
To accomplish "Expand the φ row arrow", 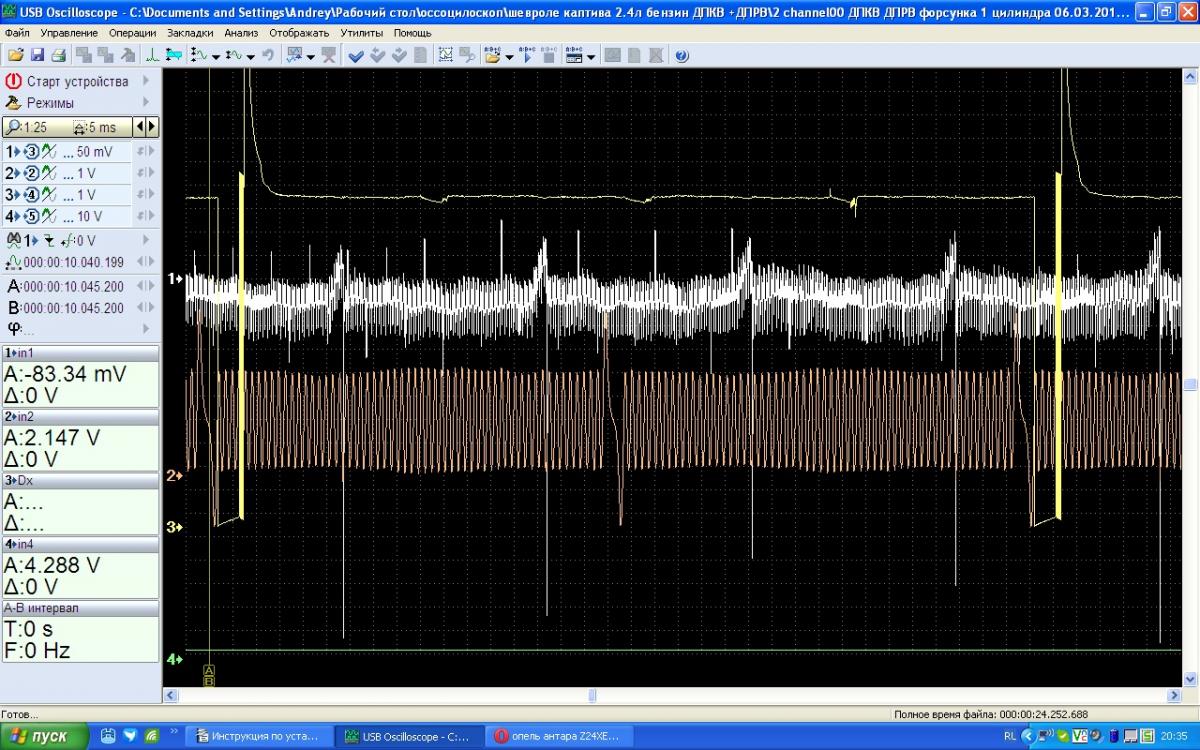I will 146,329.
